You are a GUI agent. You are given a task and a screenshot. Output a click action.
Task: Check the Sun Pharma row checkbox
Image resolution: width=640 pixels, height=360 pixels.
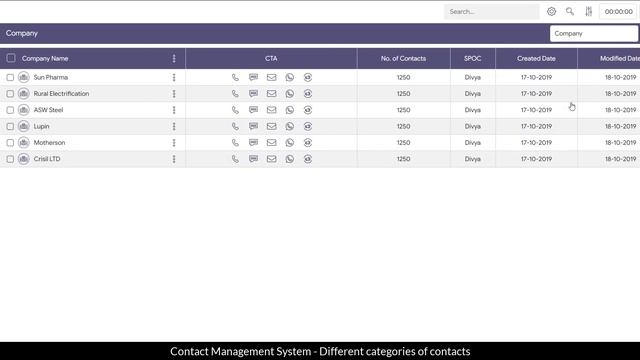10,77
